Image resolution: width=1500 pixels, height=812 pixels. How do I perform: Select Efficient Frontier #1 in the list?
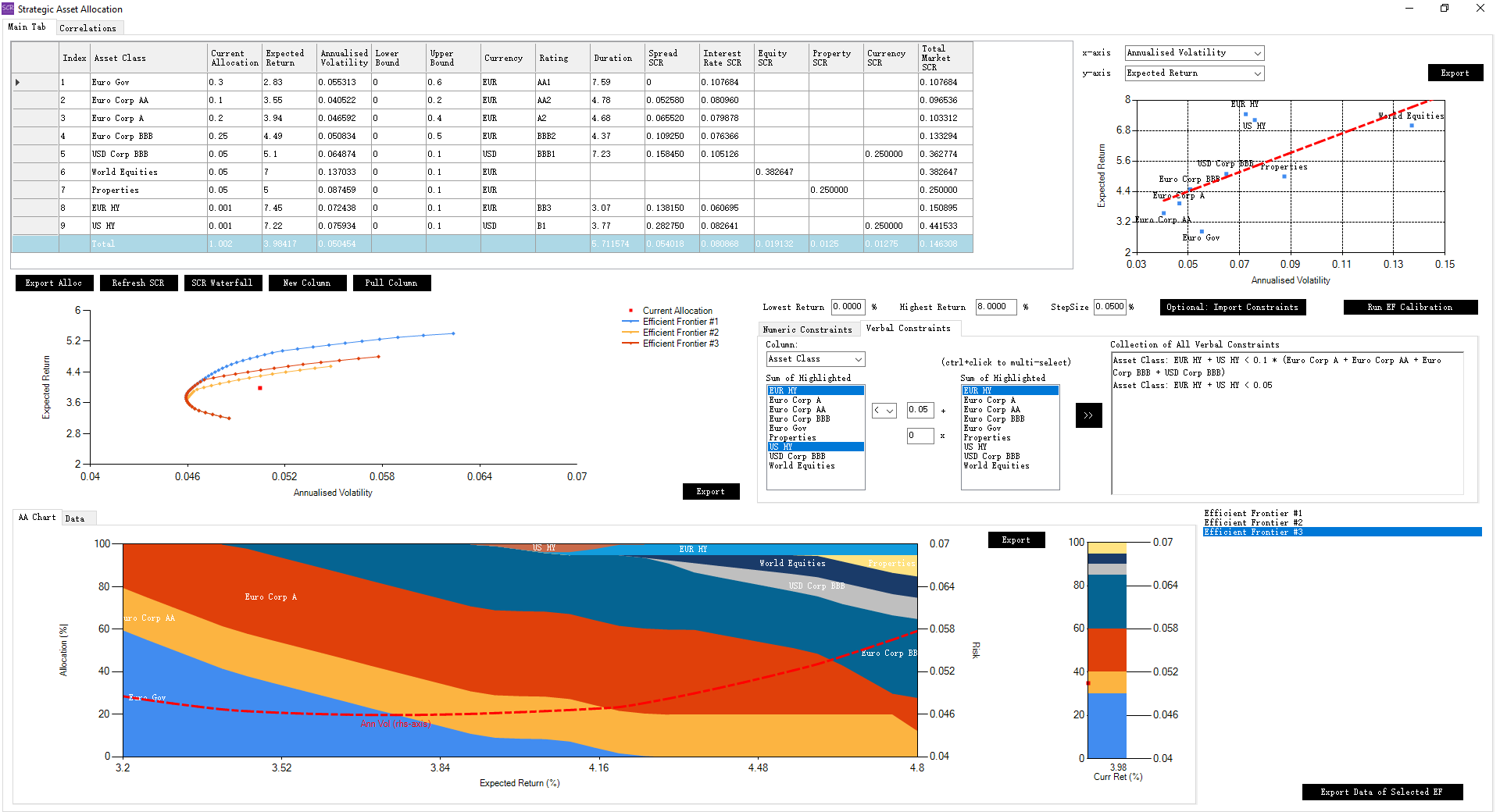pos(1252,513)
